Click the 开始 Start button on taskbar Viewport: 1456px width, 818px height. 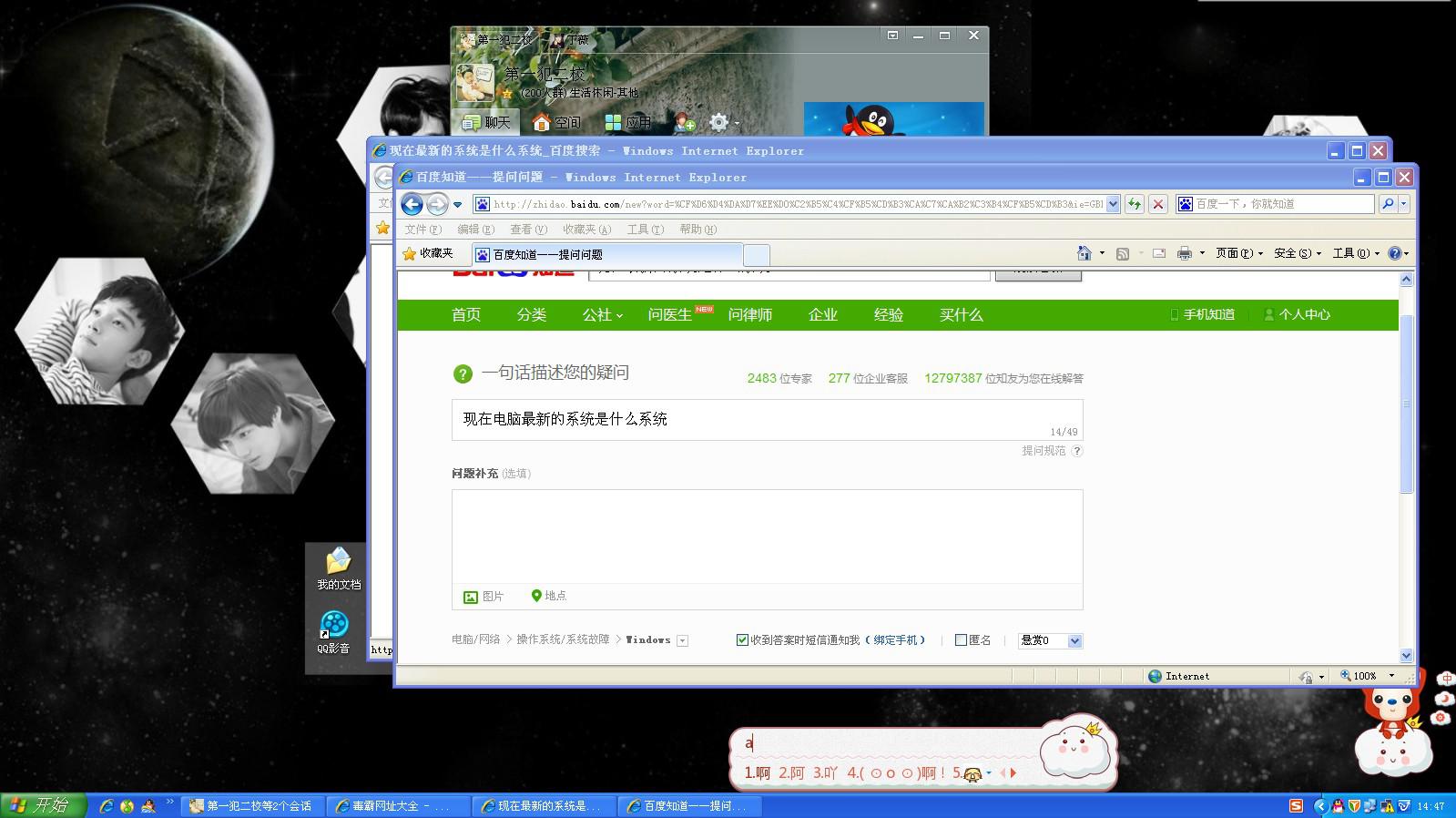pos(43,805)
